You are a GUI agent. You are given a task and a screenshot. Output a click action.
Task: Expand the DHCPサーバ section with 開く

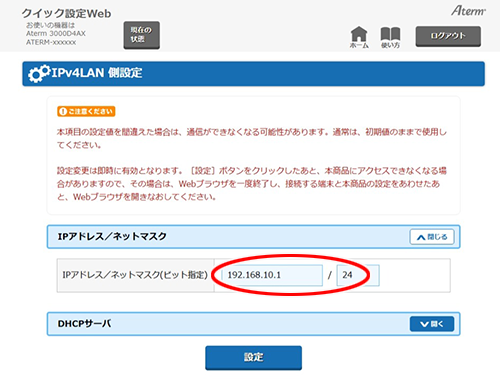click(x=432, y=324)
